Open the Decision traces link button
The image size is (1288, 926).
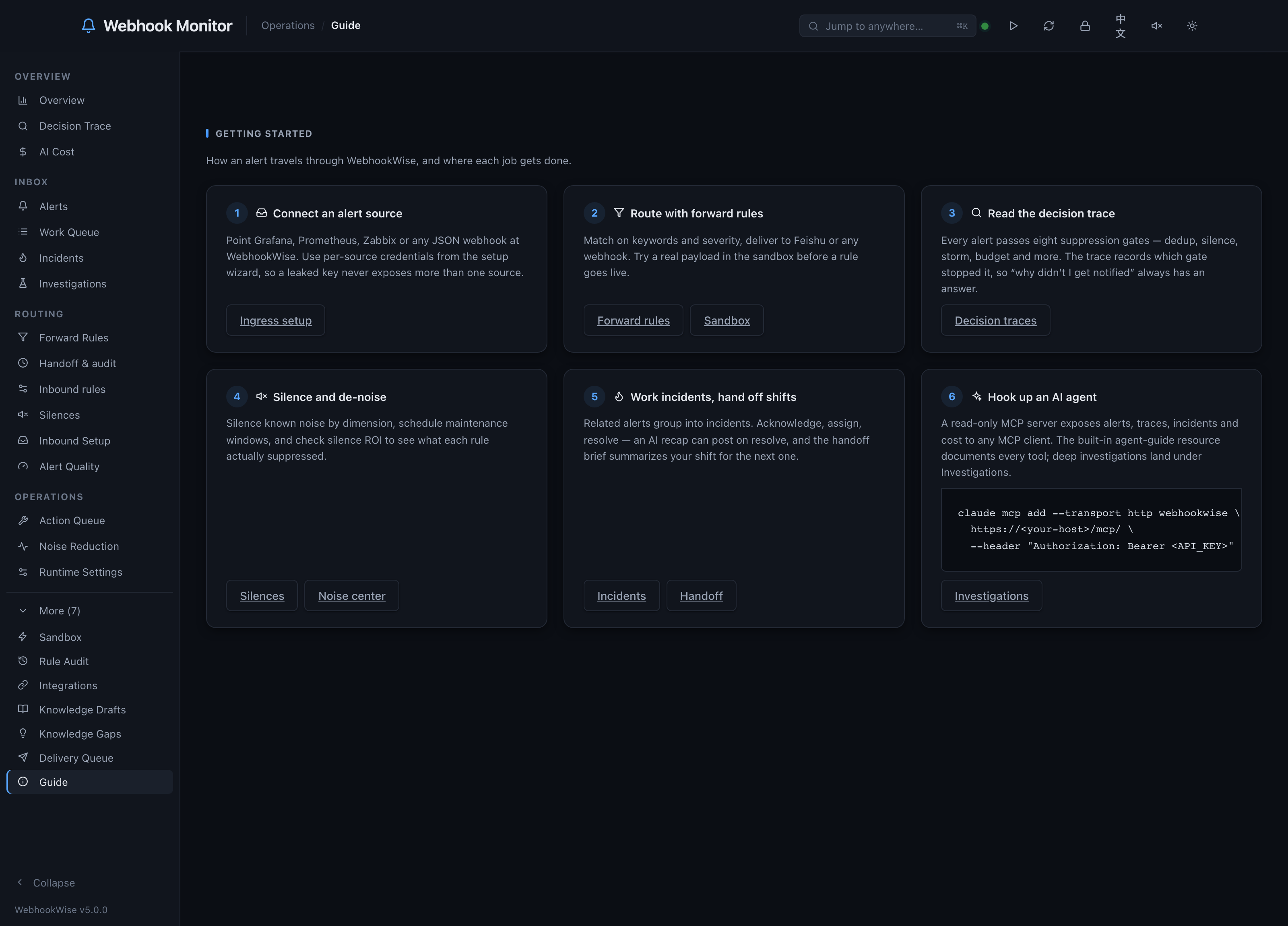[x=995, y=320]
